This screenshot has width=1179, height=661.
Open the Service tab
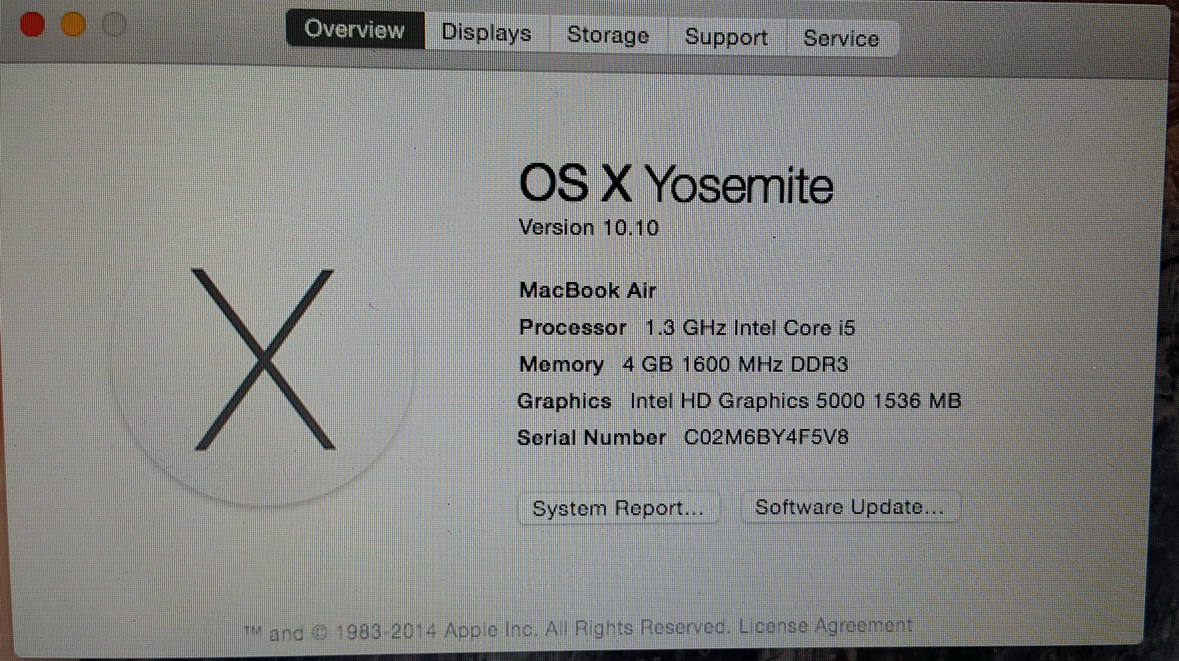841,38
